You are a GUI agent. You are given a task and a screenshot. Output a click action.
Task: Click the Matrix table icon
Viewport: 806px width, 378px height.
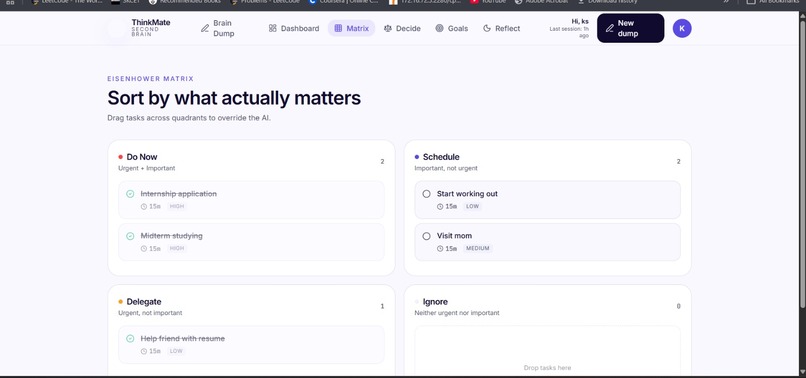tap(338, 28)
